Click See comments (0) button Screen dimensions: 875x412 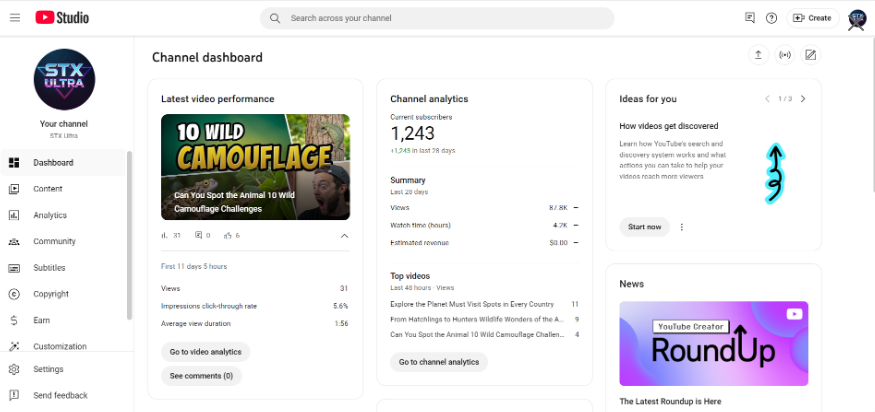(201, 376)
